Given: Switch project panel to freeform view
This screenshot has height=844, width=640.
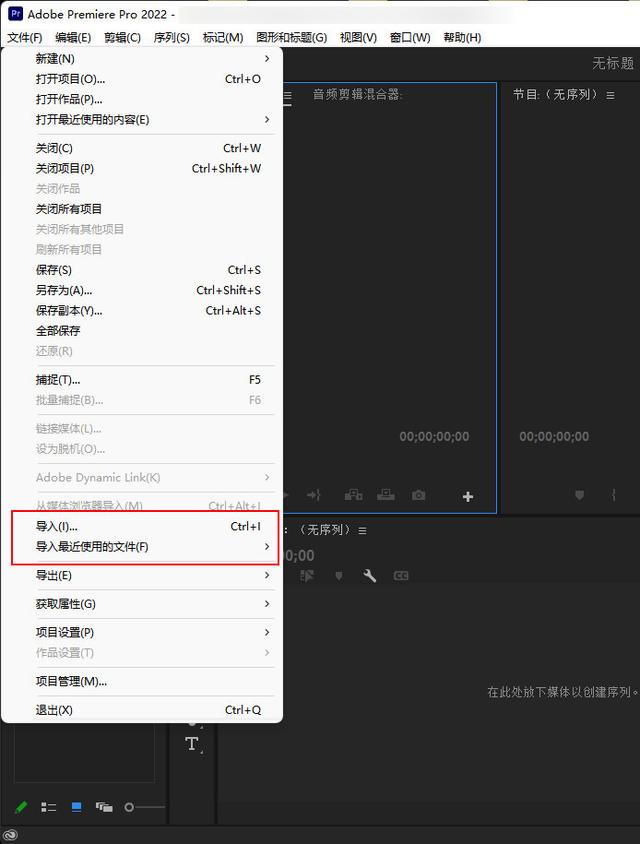Looking at the screenshot, I should click(x=104, y=807).
